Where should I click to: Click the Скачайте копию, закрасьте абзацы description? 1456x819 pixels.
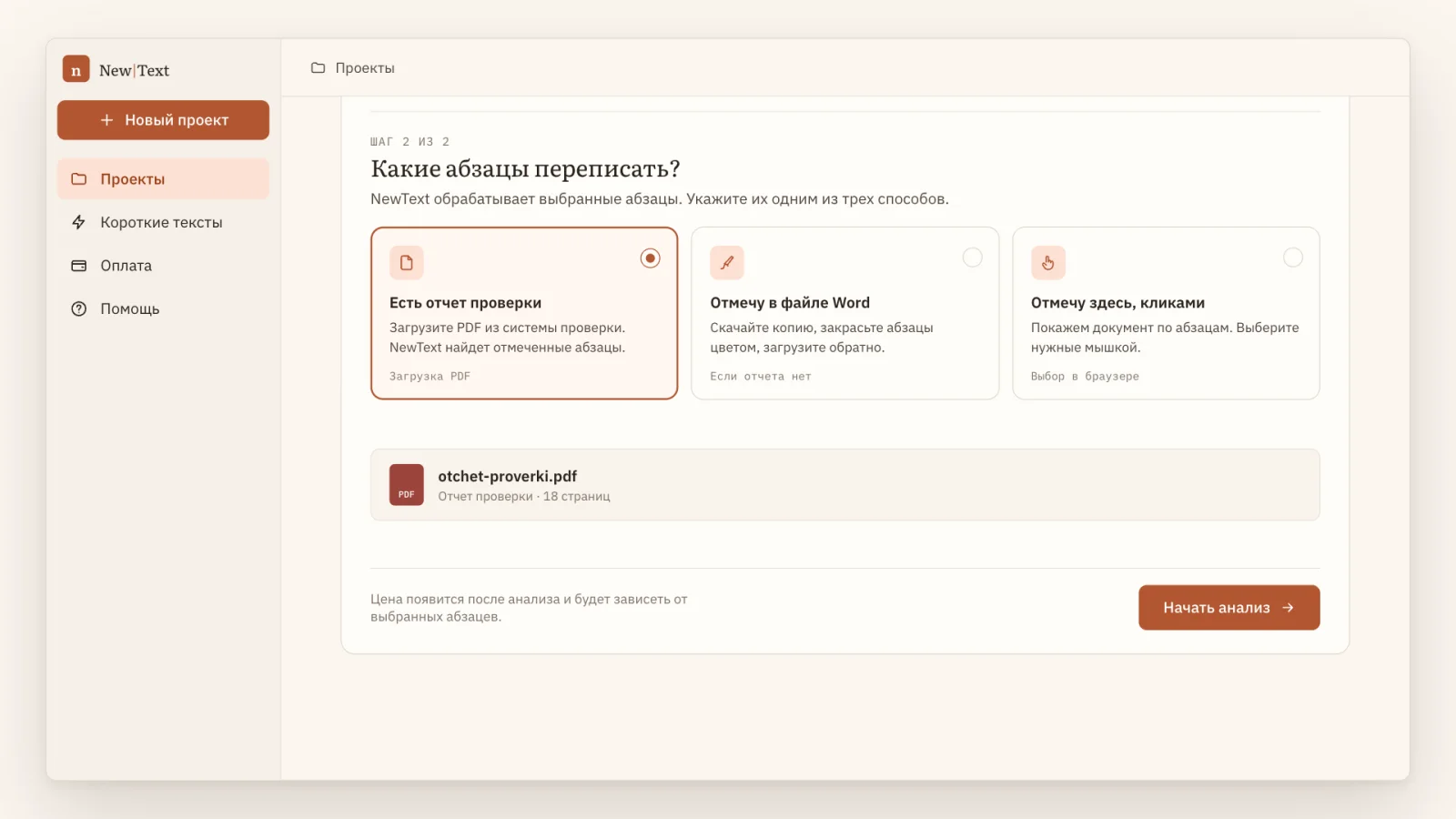pyautogui.click(x=822, y=338)
